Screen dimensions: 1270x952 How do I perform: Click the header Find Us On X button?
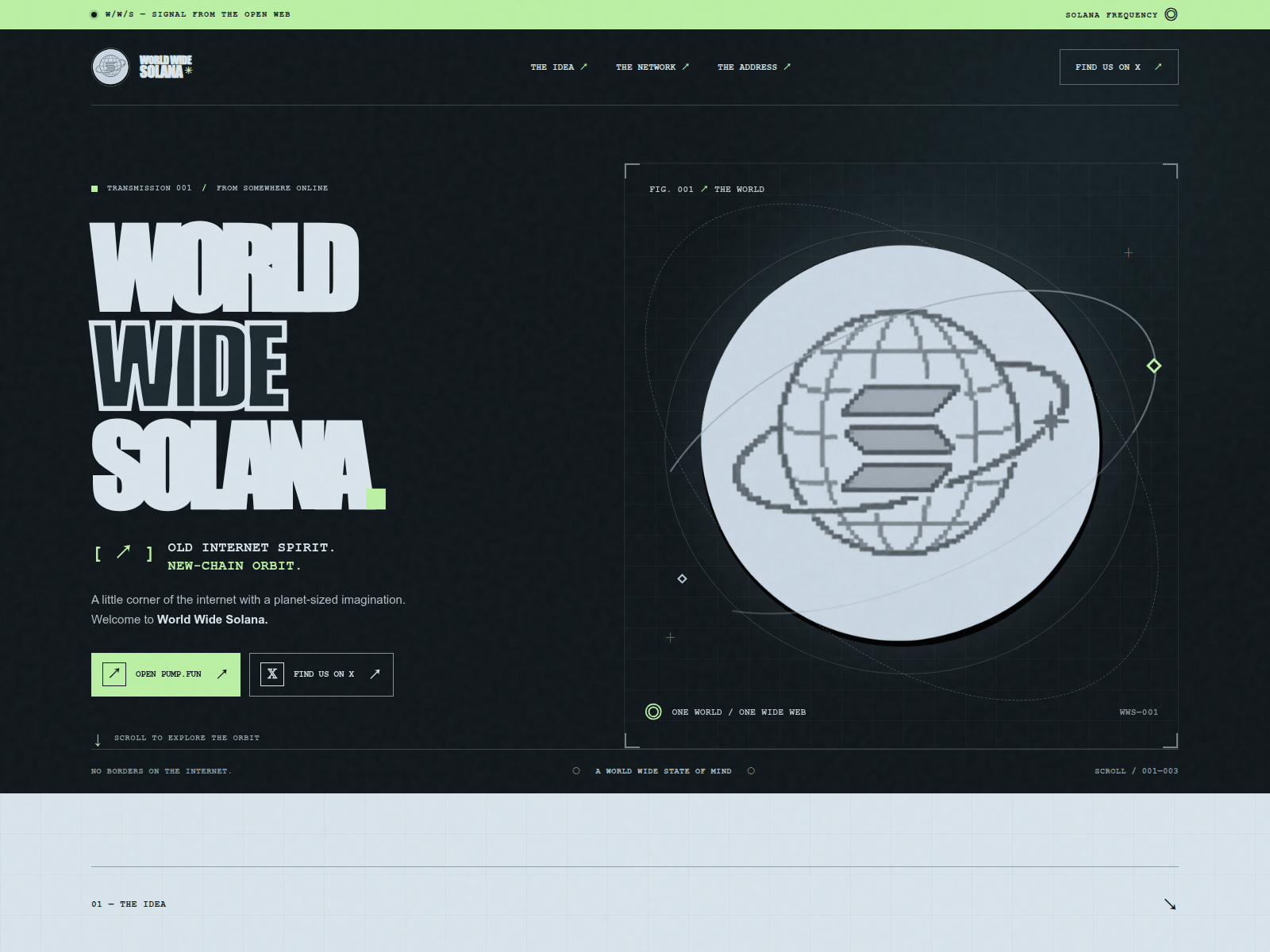pos(1119,67)
